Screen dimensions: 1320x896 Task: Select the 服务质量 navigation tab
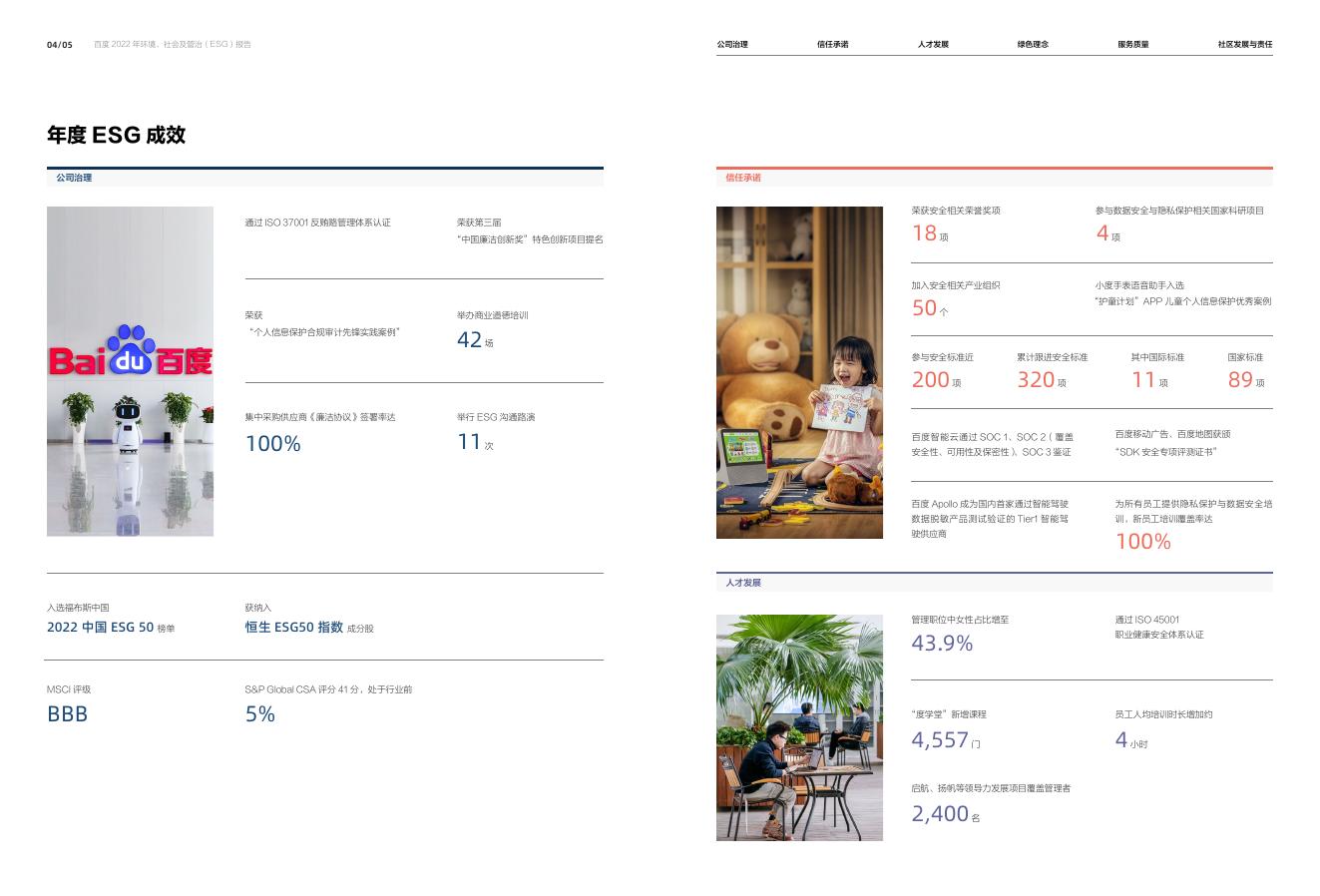click(x=1132, y=45)
